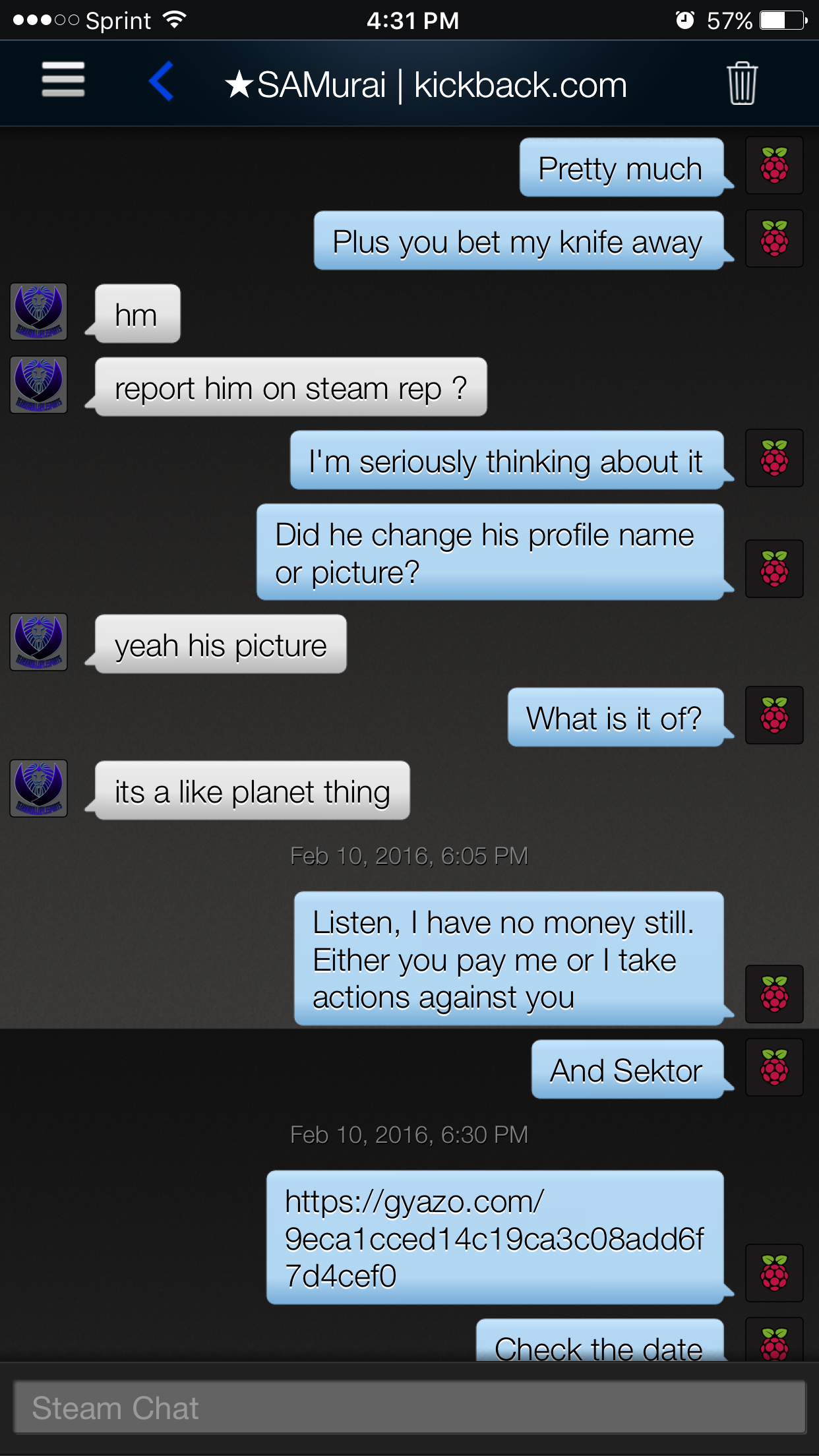The height and width of the screenshot is (1456, 819).
Task: Open the gyazo.com link message
Action: (495, 1238)
